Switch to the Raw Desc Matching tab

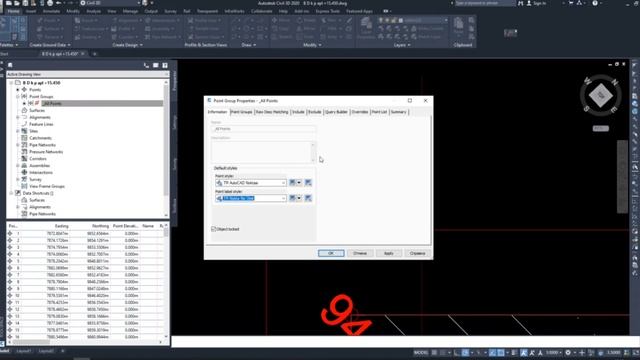tap(272, 112)
